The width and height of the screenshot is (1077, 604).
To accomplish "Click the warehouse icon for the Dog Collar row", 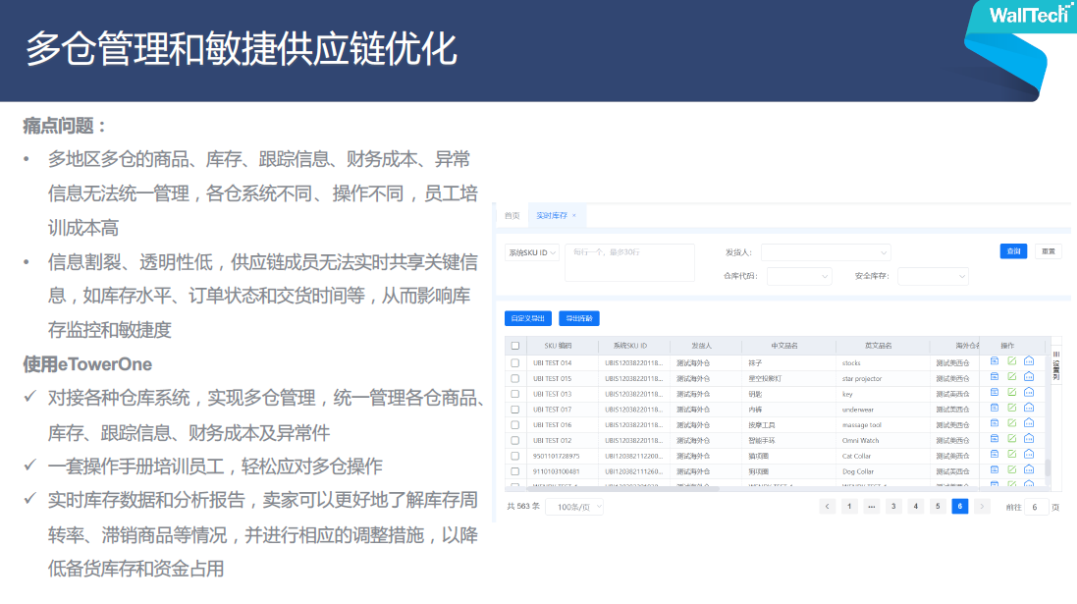I will pyautogui.click(x=1029, y=470).
